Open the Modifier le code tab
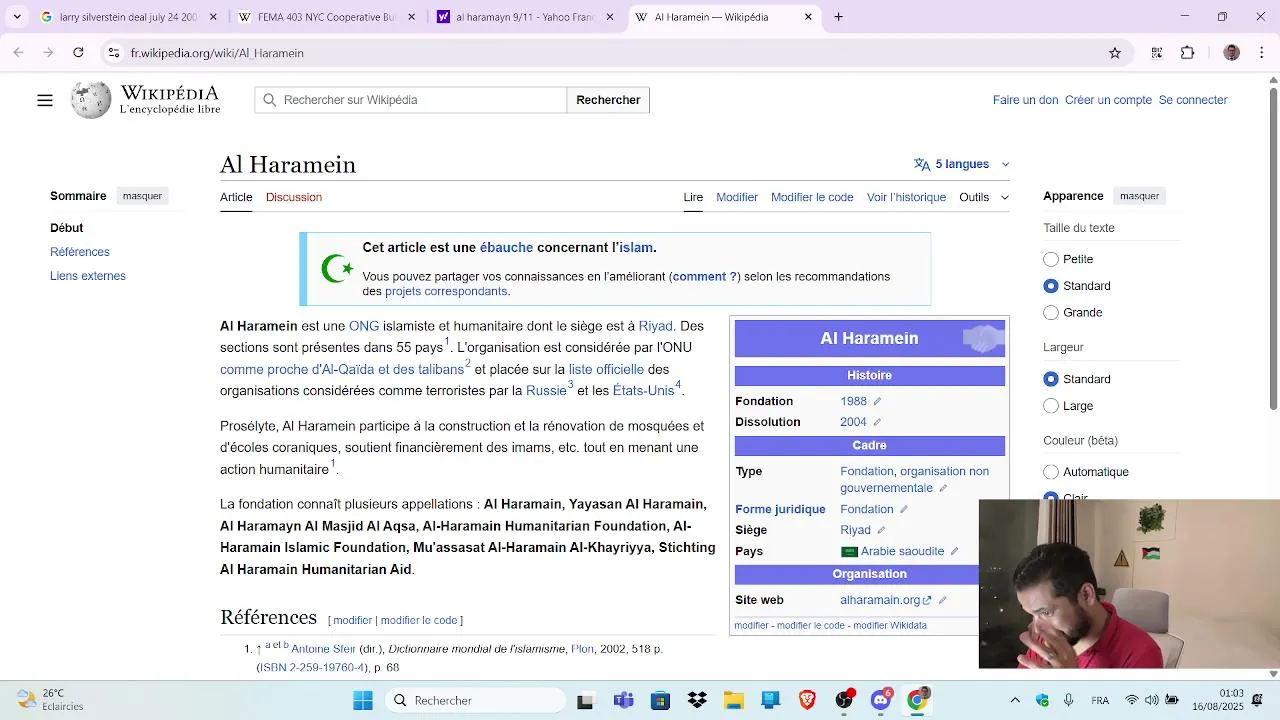The width and height of the screenshot is (1280, 720). (x=812, y=197)
